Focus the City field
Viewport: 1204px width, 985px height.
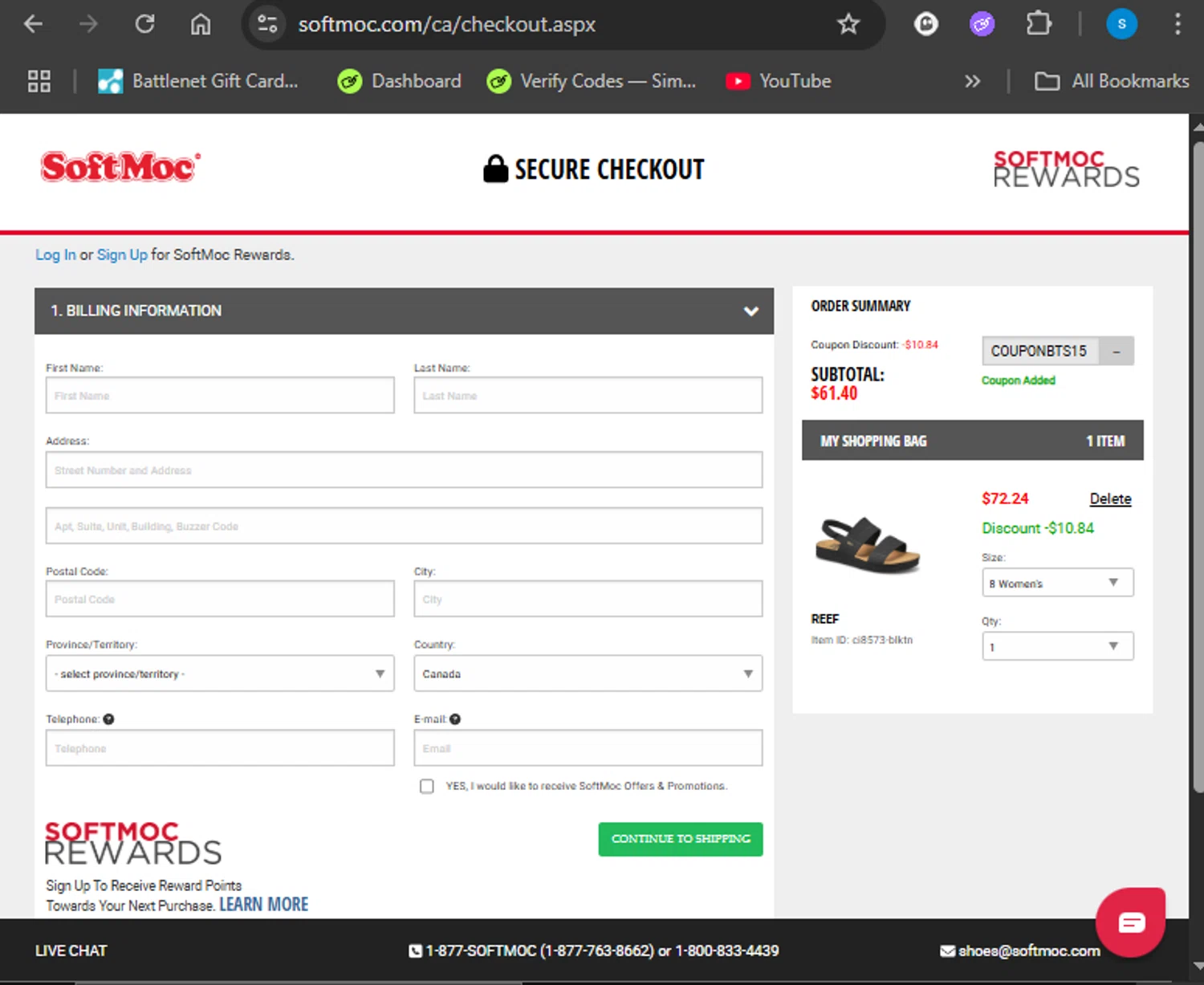pyautogui.click(x=588, y=599)
